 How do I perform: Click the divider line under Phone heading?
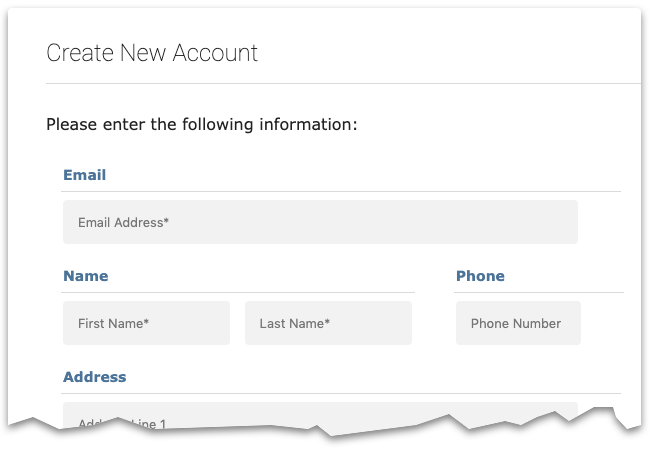(x=539, y=292)
